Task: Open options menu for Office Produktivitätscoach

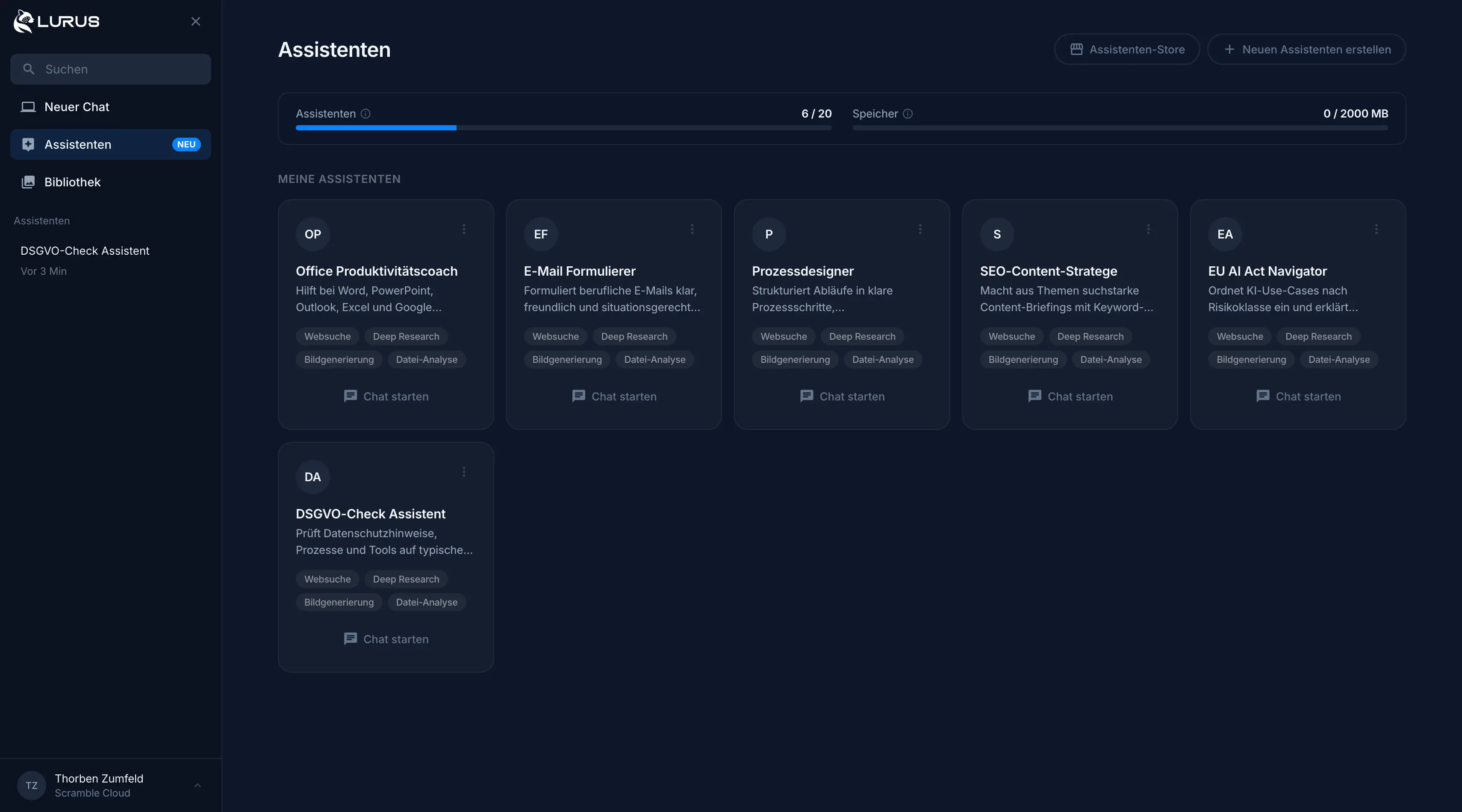Action: coord(464,229)
